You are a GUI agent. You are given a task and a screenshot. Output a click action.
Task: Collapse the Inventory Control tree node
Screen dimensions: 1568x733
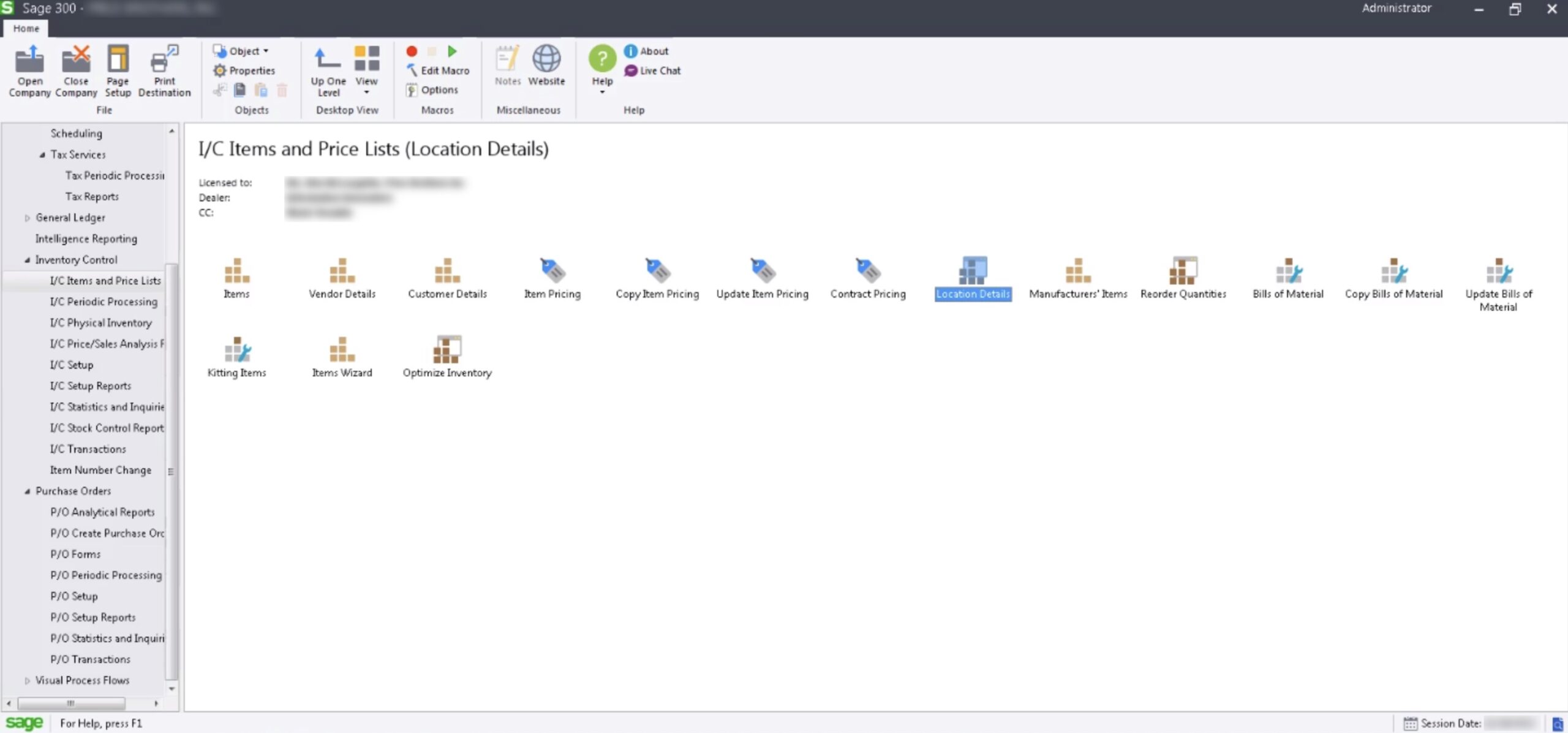click(x=27, y=260)
